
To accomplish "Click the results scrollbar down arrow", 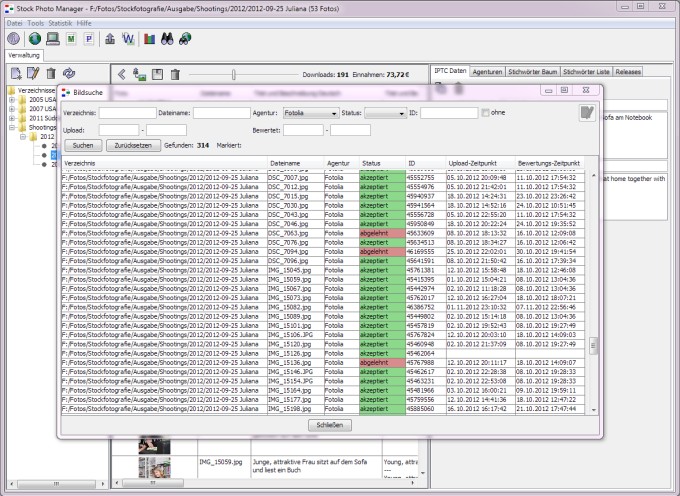I will point(593,410).
